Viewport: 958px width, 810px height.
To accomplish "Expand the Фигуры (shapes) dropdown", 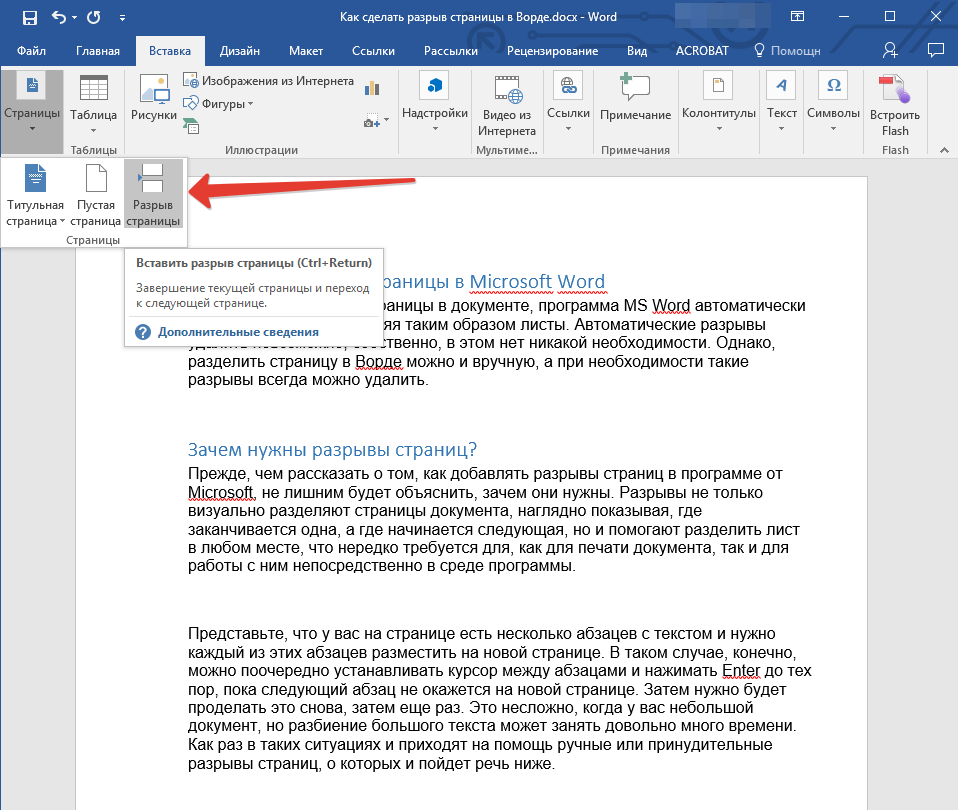I will tap(219, 103).
